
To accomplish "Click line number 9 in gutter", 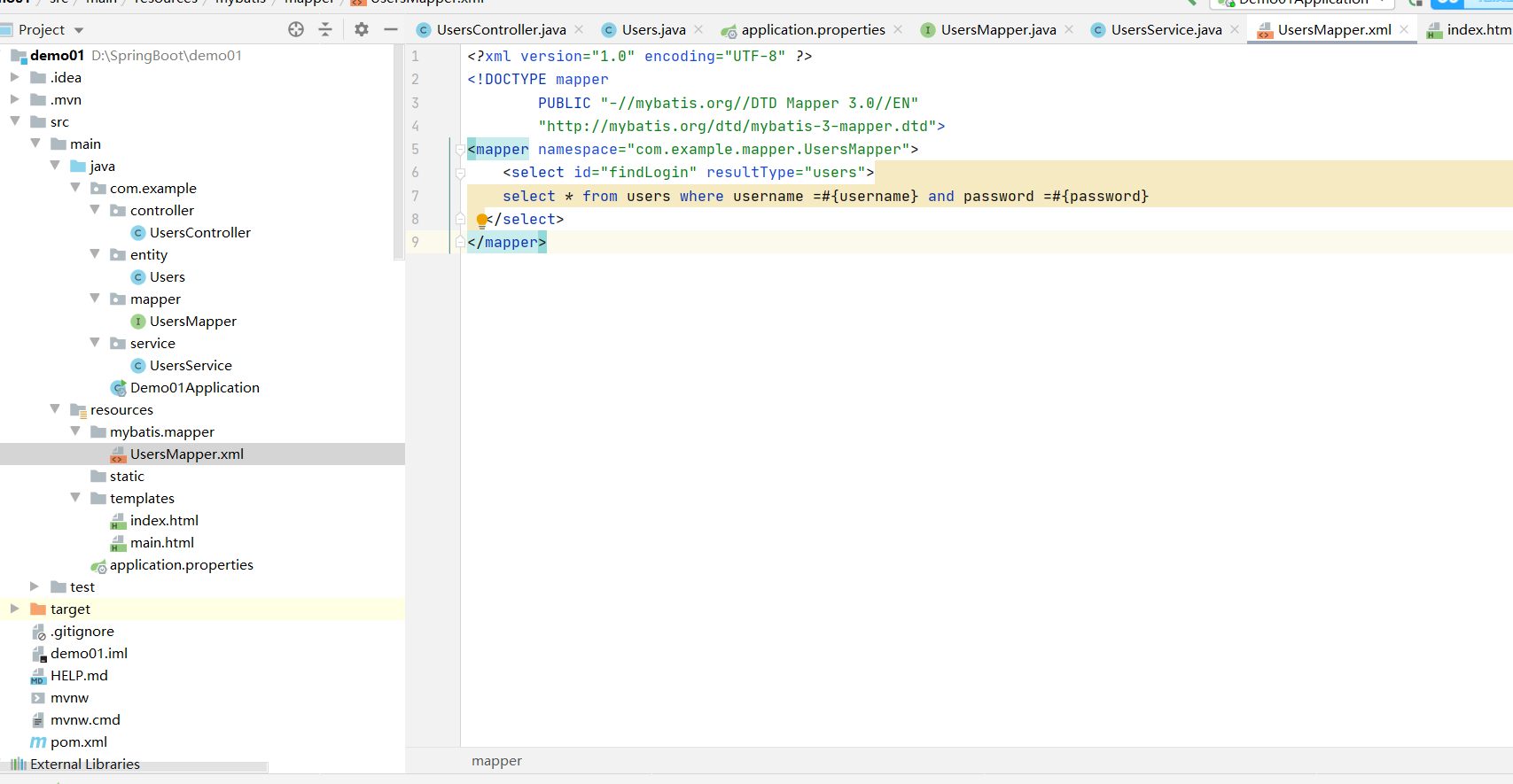I will (415, 242).
